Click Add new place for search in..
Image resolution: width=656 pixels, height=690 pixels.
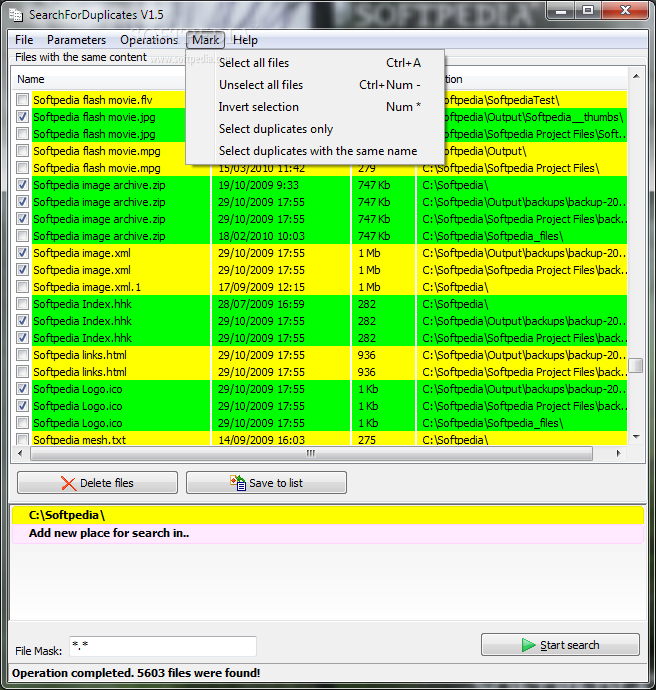point(328,533)
